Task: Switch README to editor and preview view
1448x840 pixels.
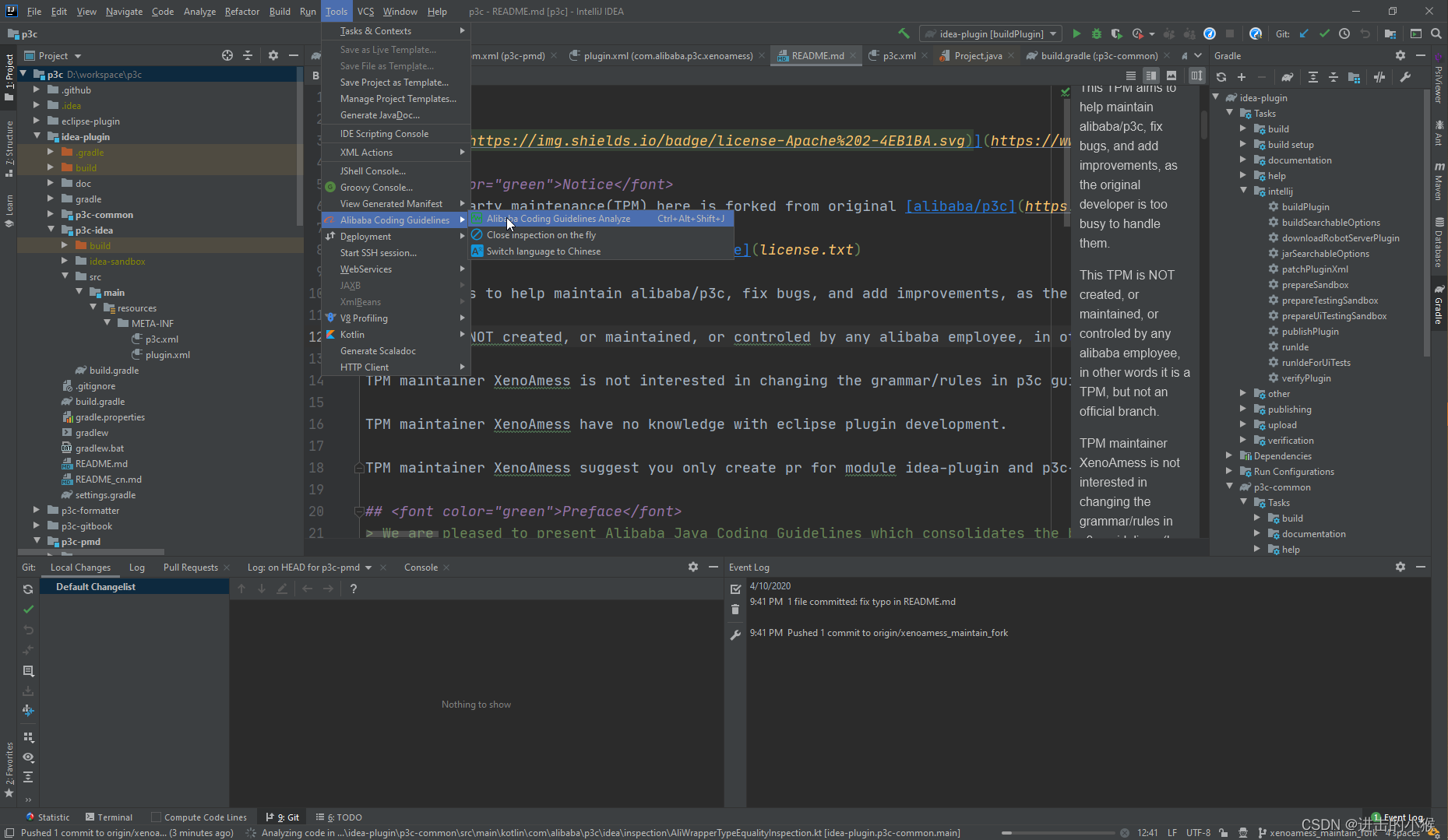Action: point(1151,76)
